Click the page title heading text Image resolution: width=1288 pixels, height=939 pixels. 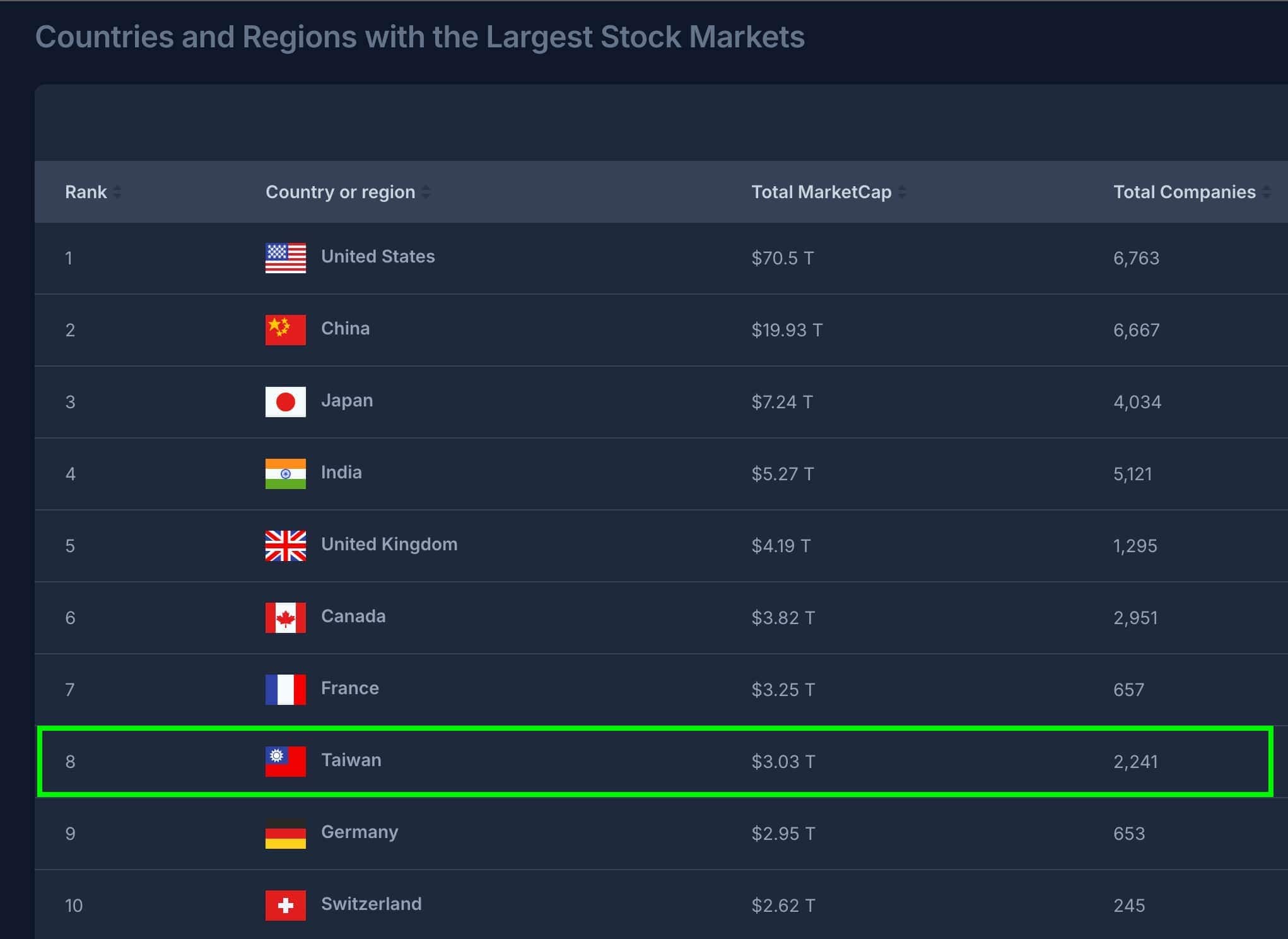pos(419,37)
